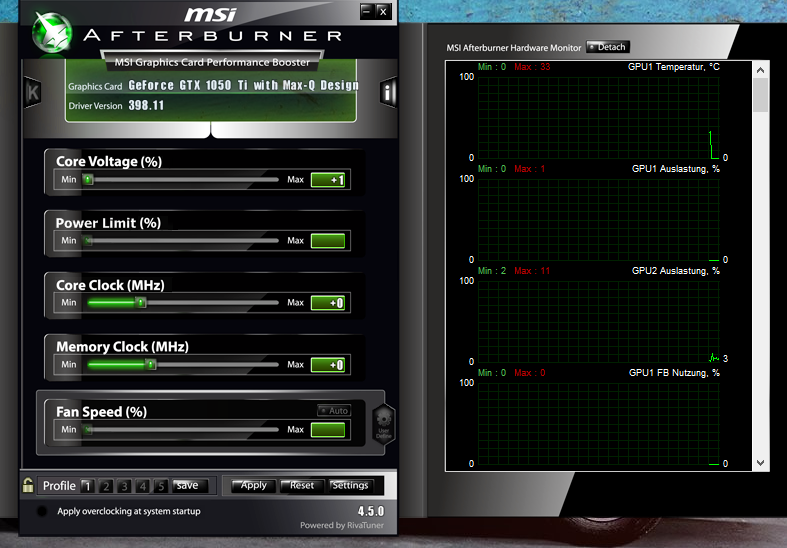Click the hardware monitor scroll up arrow

760,70
